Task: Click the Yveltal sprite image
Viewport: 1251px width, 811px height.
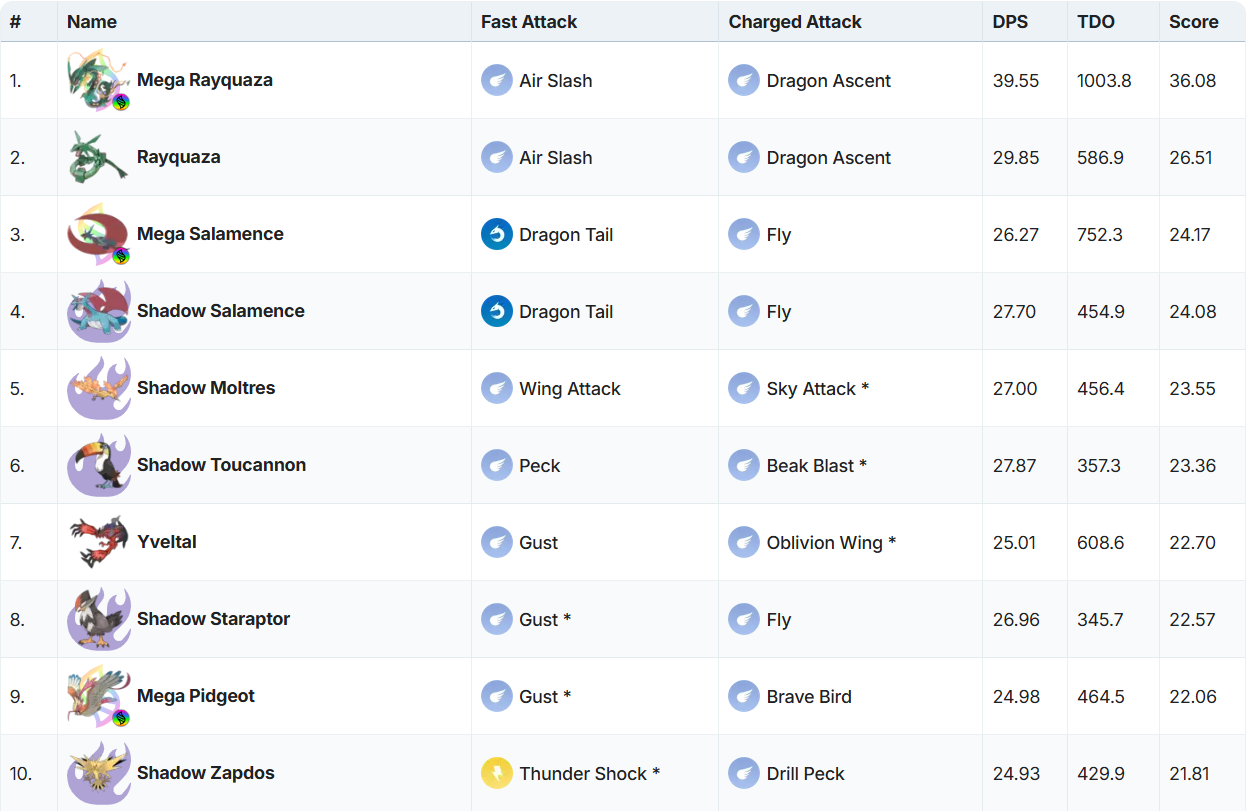Action: pyautogui.click(x=98, y=542)
